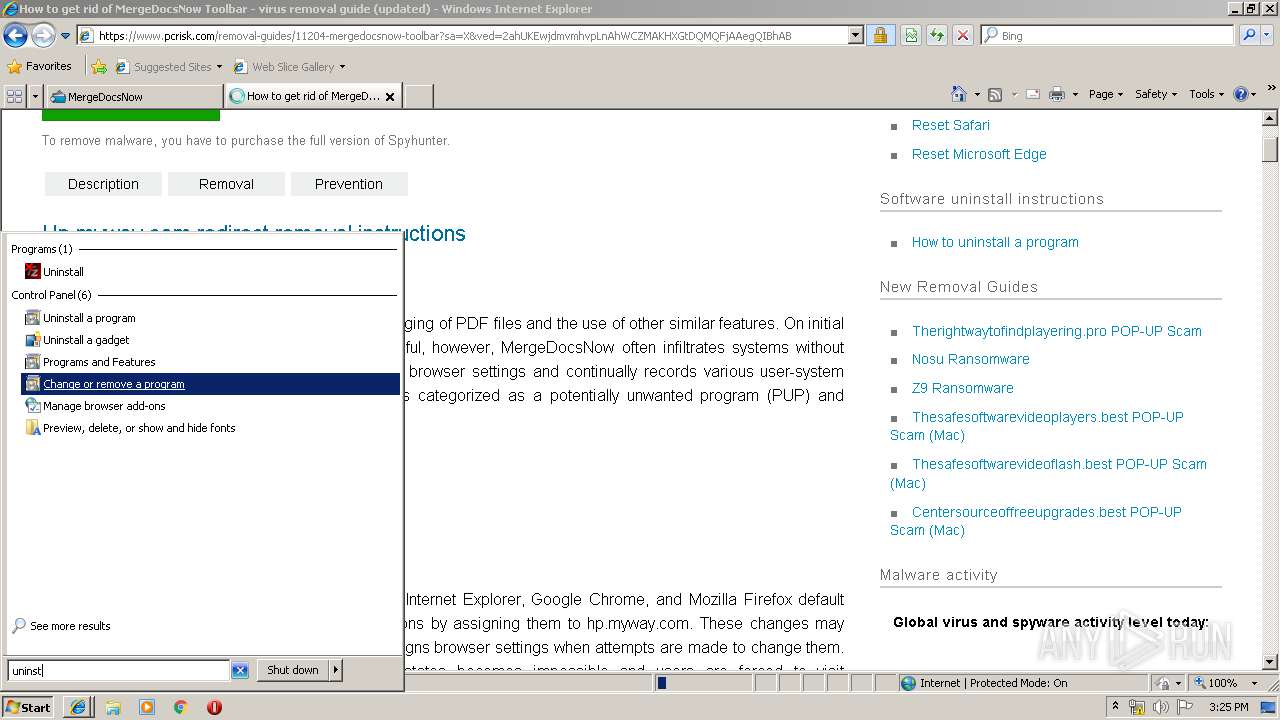Expand the address bar URL dropdown
1280x720 pixels.
pos(855,35)
